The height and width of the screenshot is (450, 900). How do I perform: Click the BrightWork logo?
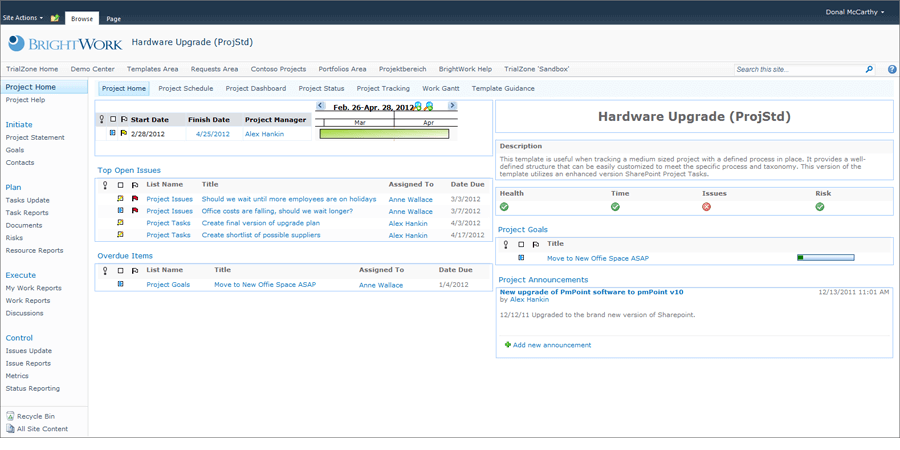point(65,43)
